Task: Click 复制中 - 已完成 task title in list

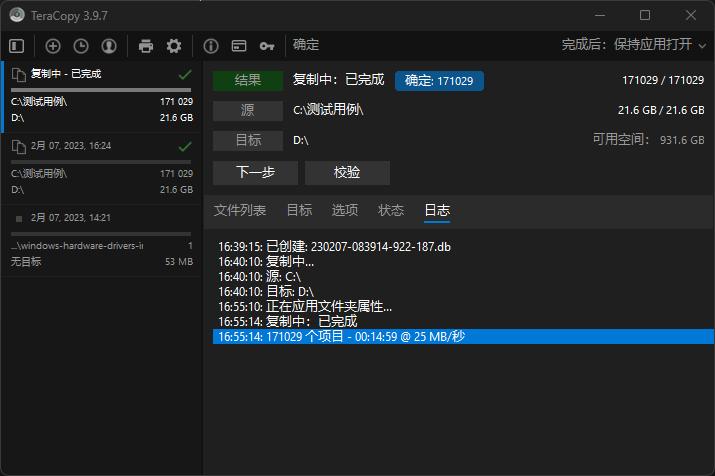Action: (66, 74)
